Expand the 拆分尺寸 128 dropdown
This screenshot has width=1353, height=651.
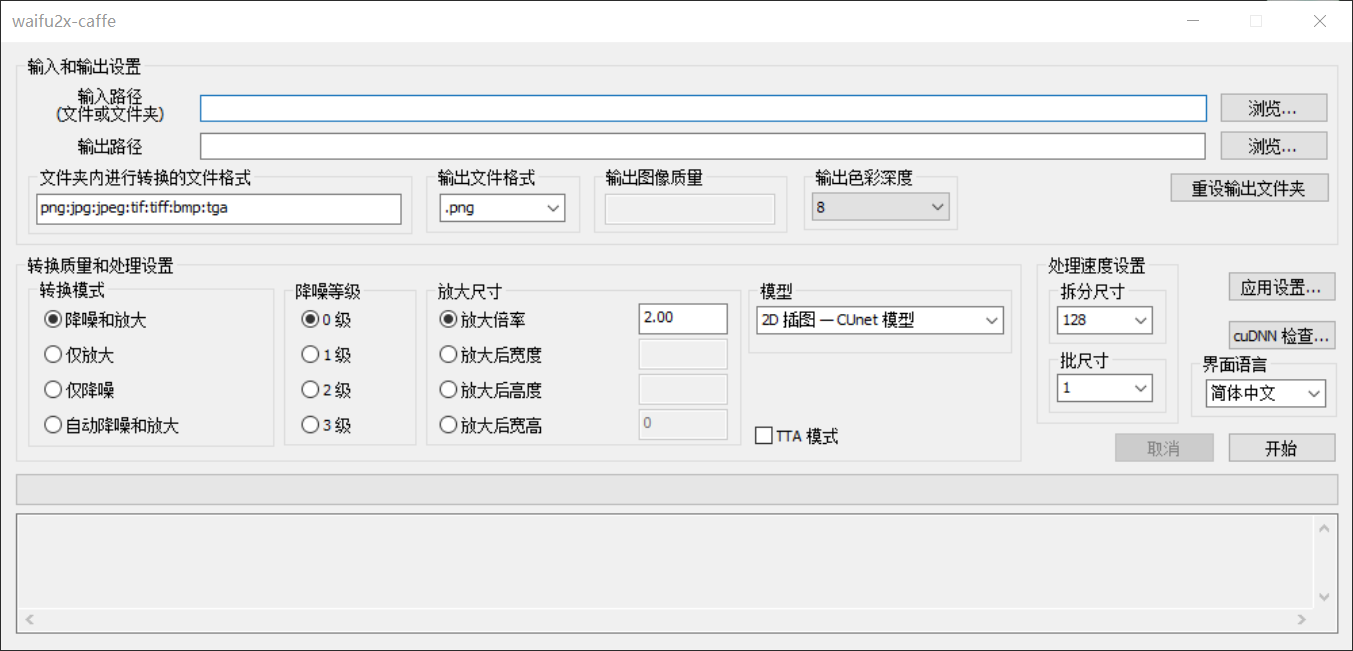click(1104, 321)
